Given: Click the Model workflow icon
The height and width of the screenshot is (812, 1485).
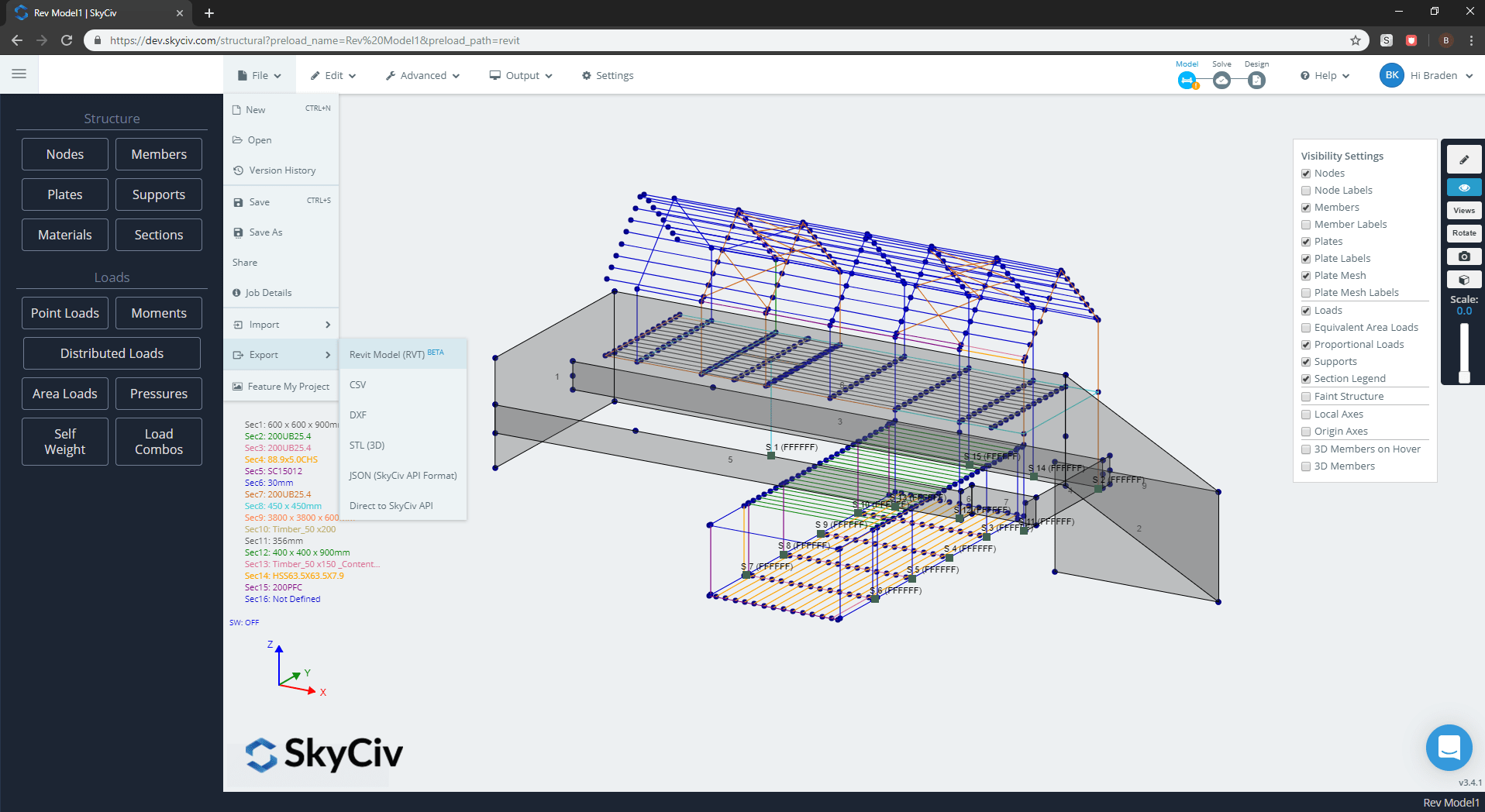Looking at the screenshot, I should [1187, 79].
